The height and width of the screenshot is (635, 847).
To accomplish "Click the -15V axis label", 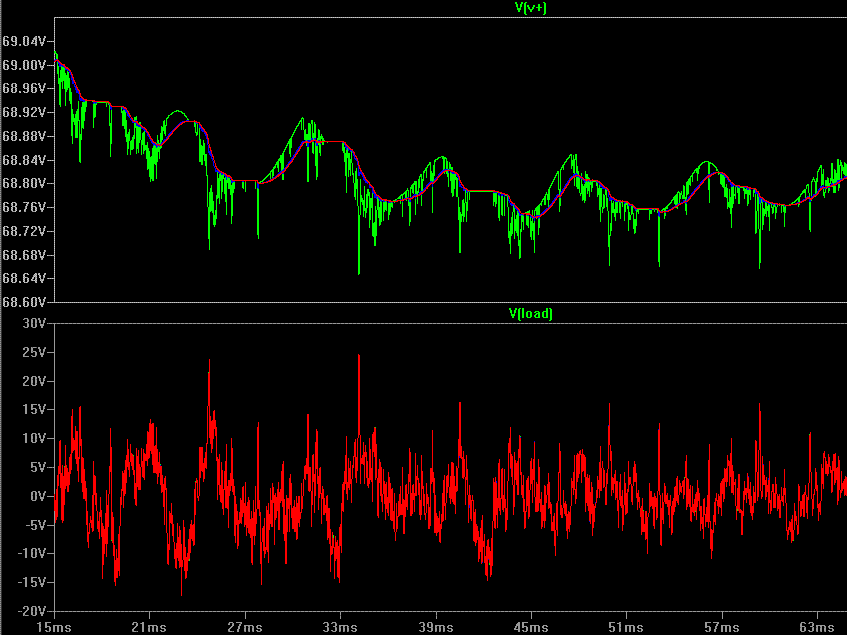I will (31, 582).
